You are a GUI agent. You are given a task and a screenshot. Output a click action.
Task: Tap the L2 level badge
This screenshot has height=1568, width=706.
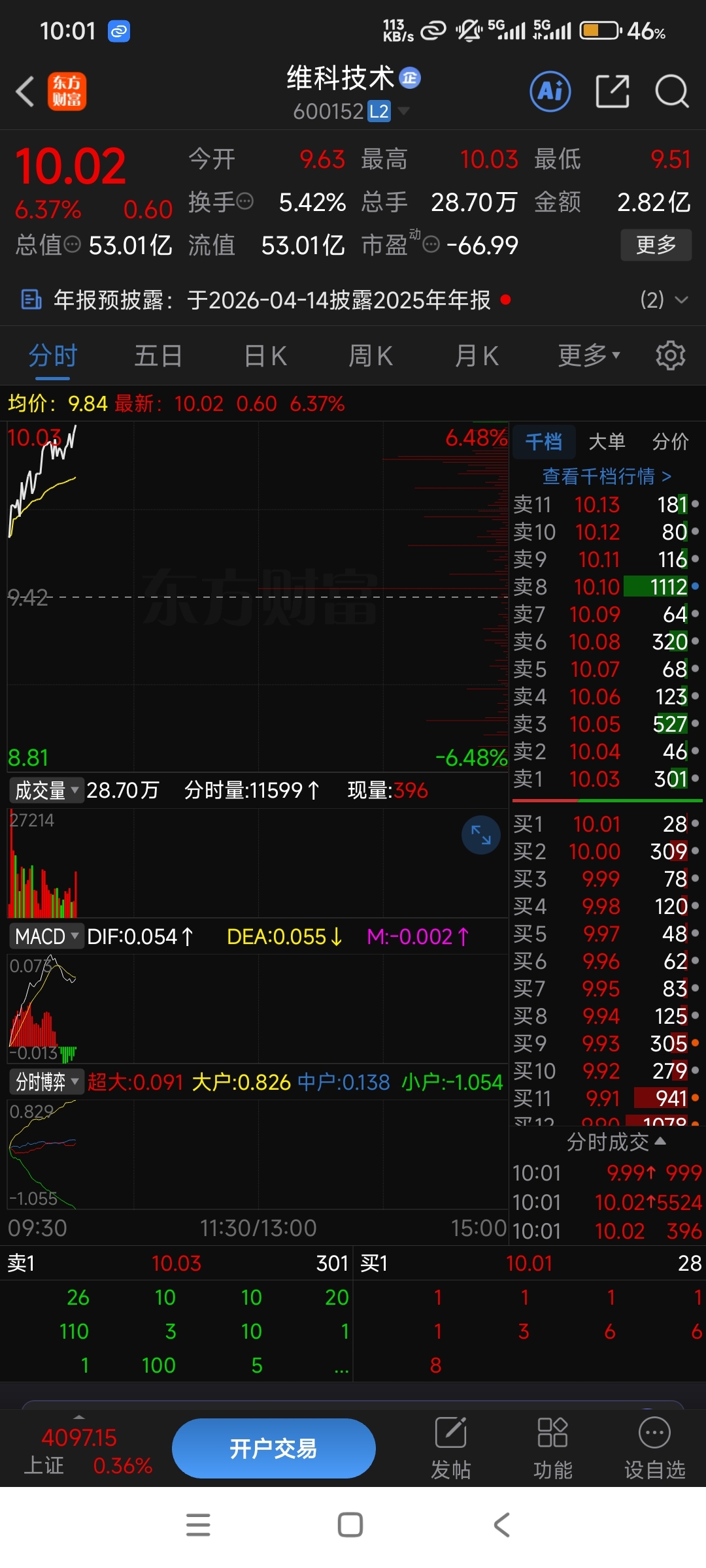pyautogui.click(x=379, y=112)
